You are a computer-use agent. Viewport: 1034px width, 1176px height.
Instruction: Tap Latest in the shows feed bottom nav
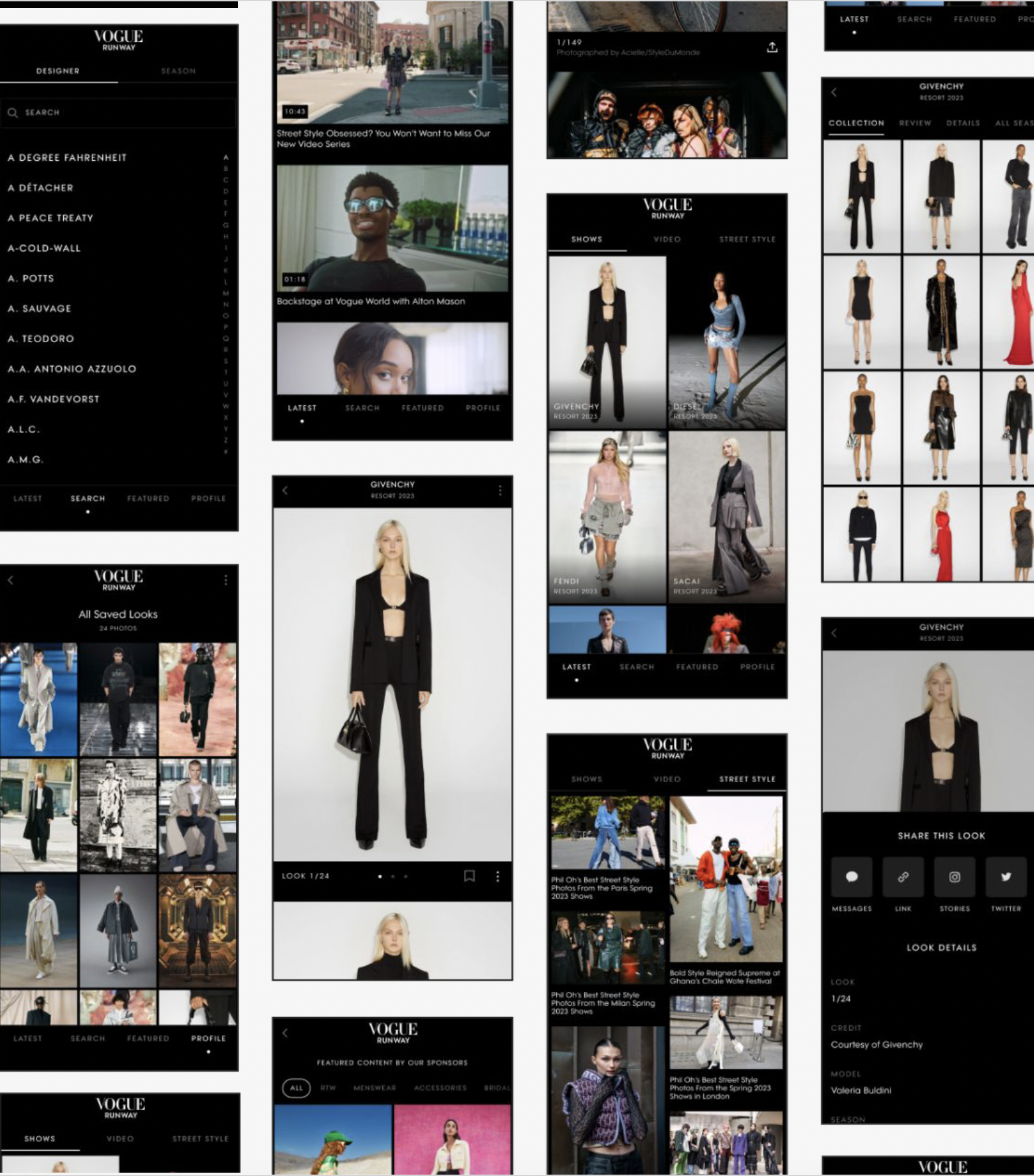[x=576, y=666]
